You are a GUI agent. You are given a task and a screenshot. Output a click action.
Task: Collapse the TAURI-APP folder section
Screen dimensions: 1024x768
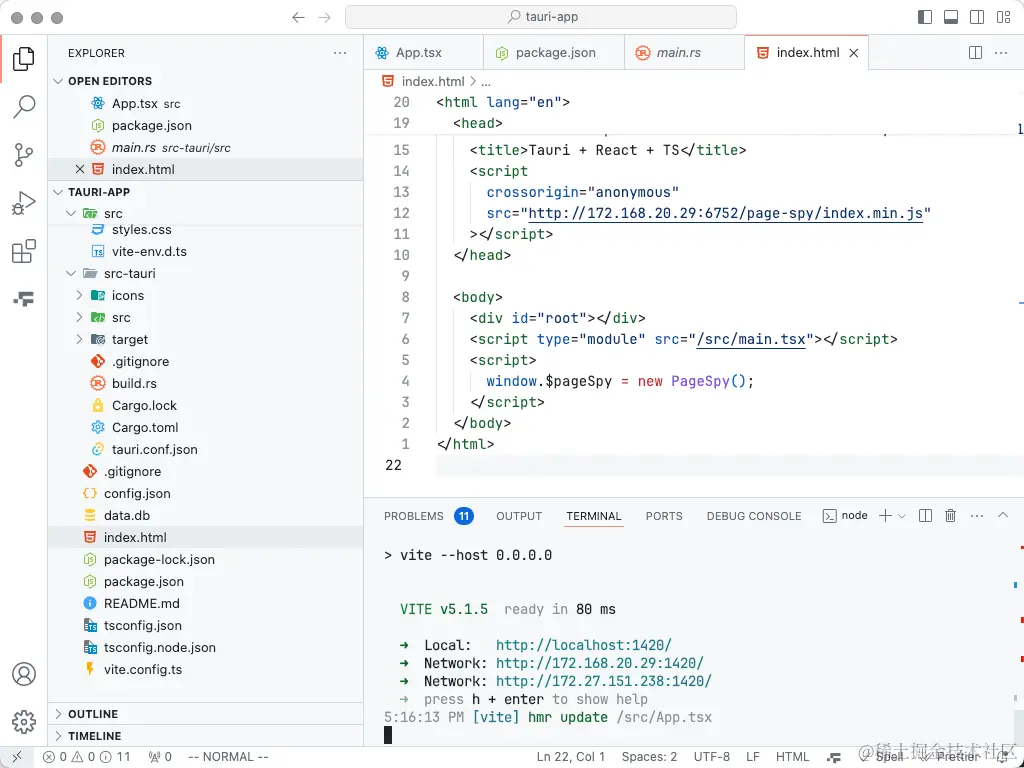coord(58,192)
